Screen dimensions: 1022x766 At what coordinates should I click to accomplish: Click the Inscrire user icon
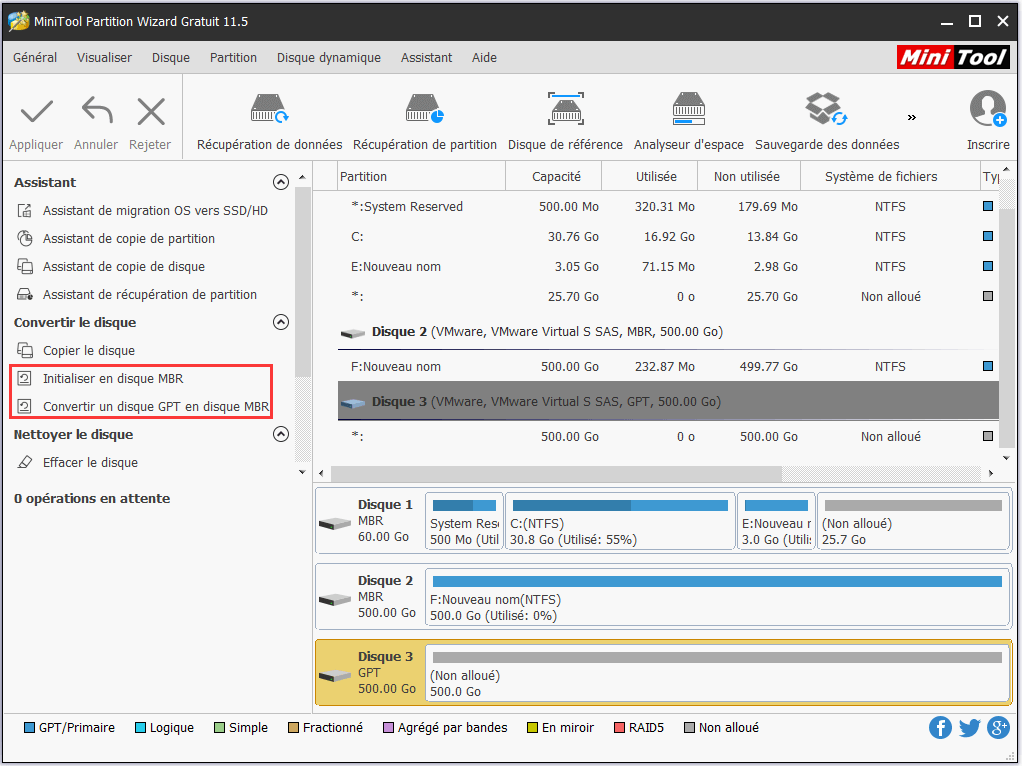pyautogui.click(x=987, y=109)
